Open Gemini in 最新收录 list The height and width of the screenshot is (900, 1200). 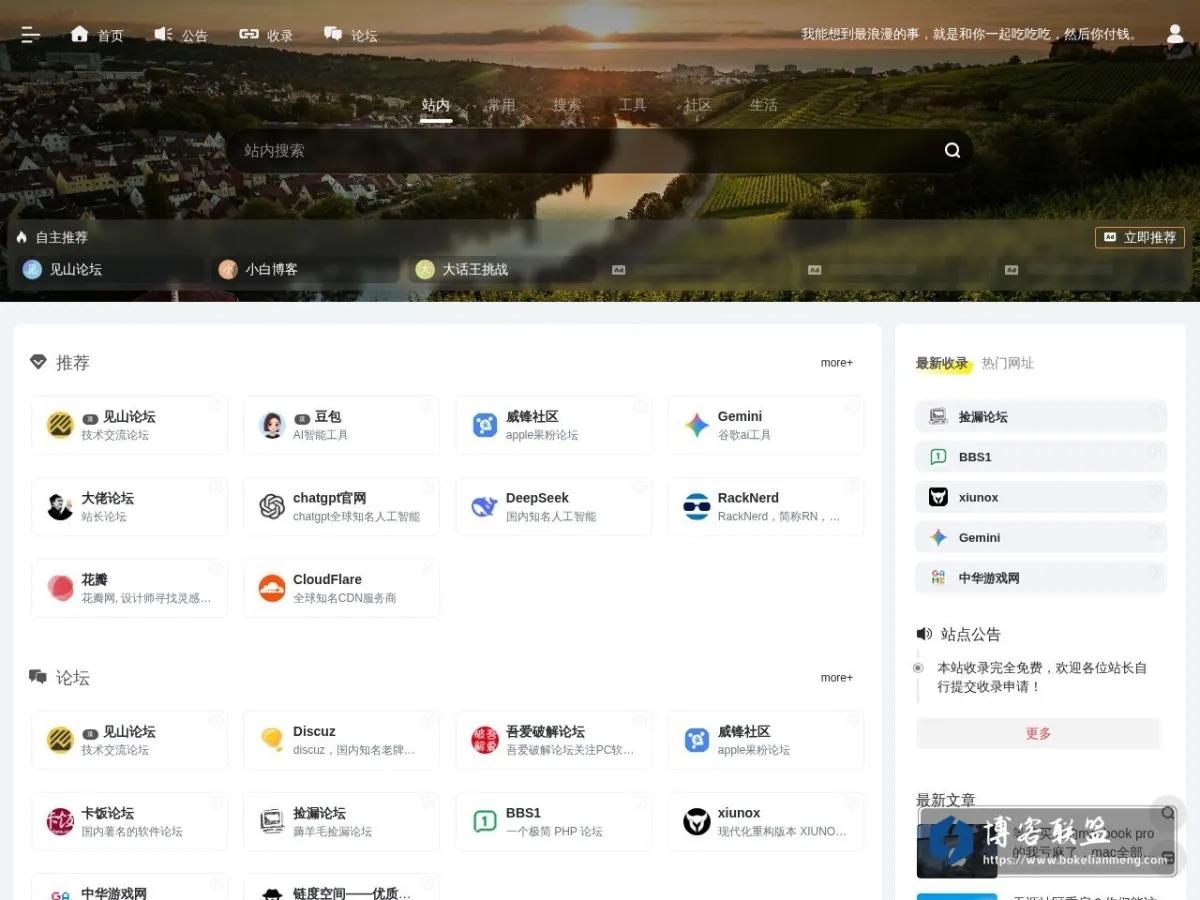(1041, 537)
